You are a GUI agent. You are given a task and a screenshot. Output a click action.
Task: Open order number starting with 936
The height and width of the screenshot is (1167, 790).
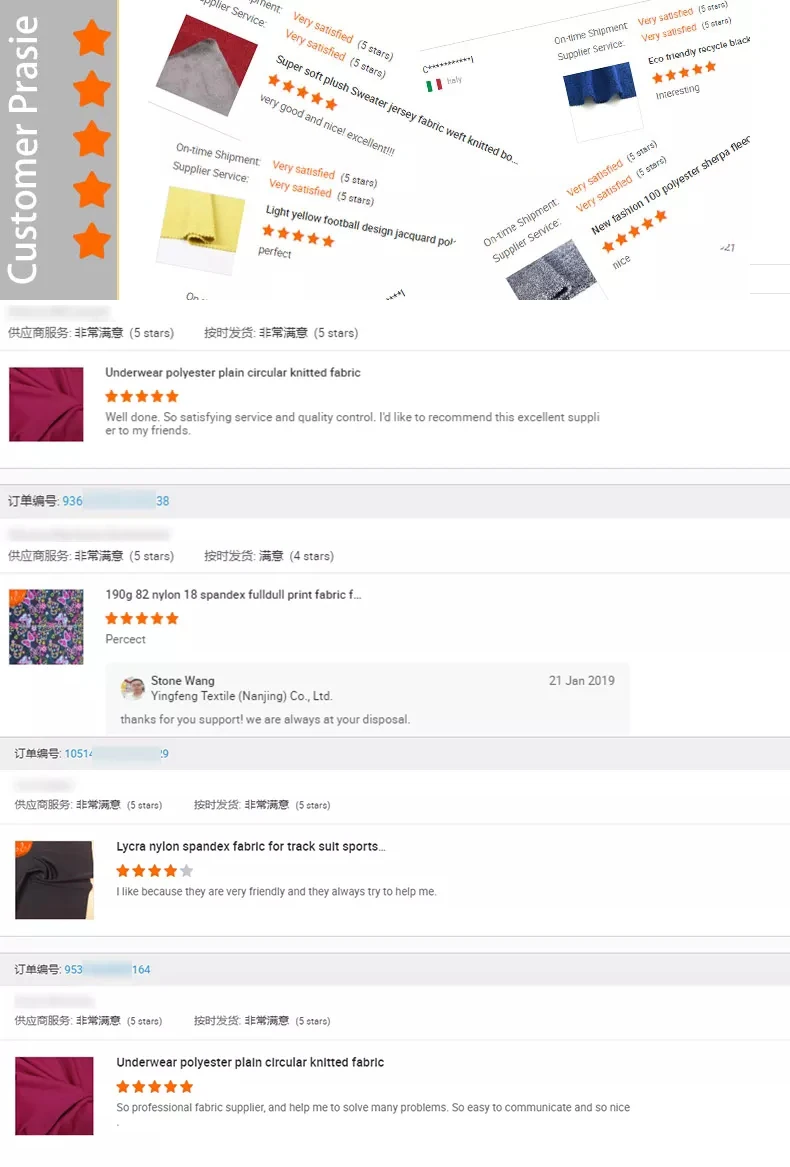(x=115, y=501)
